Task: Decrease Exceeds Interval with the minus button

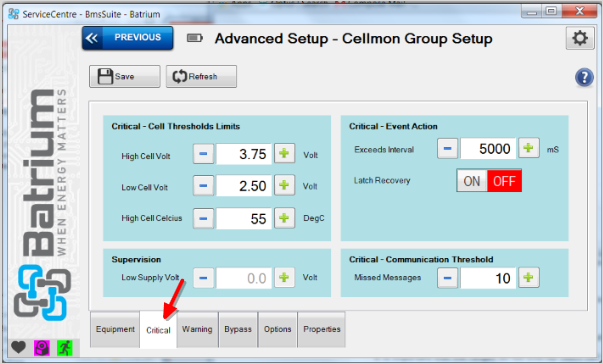Action: click(x=447, y=148)
